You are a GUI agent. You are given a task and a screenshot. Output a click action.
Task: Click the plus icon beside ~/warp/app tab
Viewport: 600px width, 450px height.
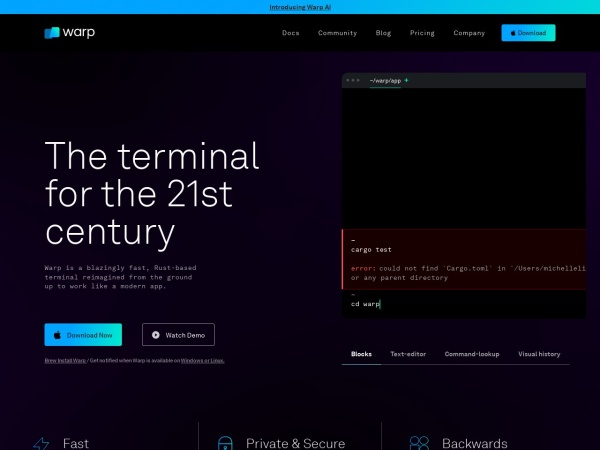click(406, 80)
